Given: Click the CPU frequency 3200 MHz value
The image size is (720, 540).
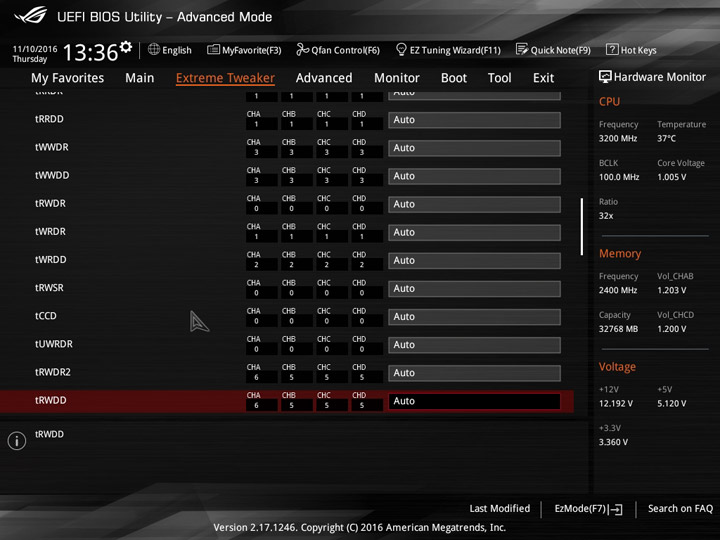Looking at the screenshot, I should (618, 138).
